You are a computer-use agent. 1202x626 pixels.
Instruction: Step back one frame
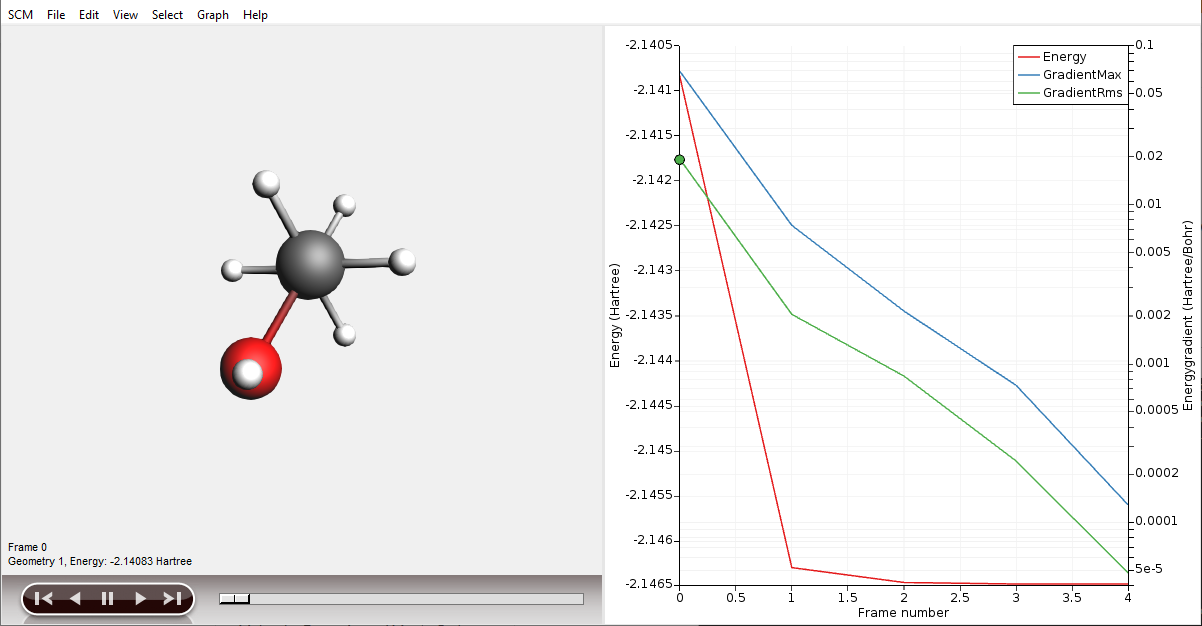tap(73, 597)
